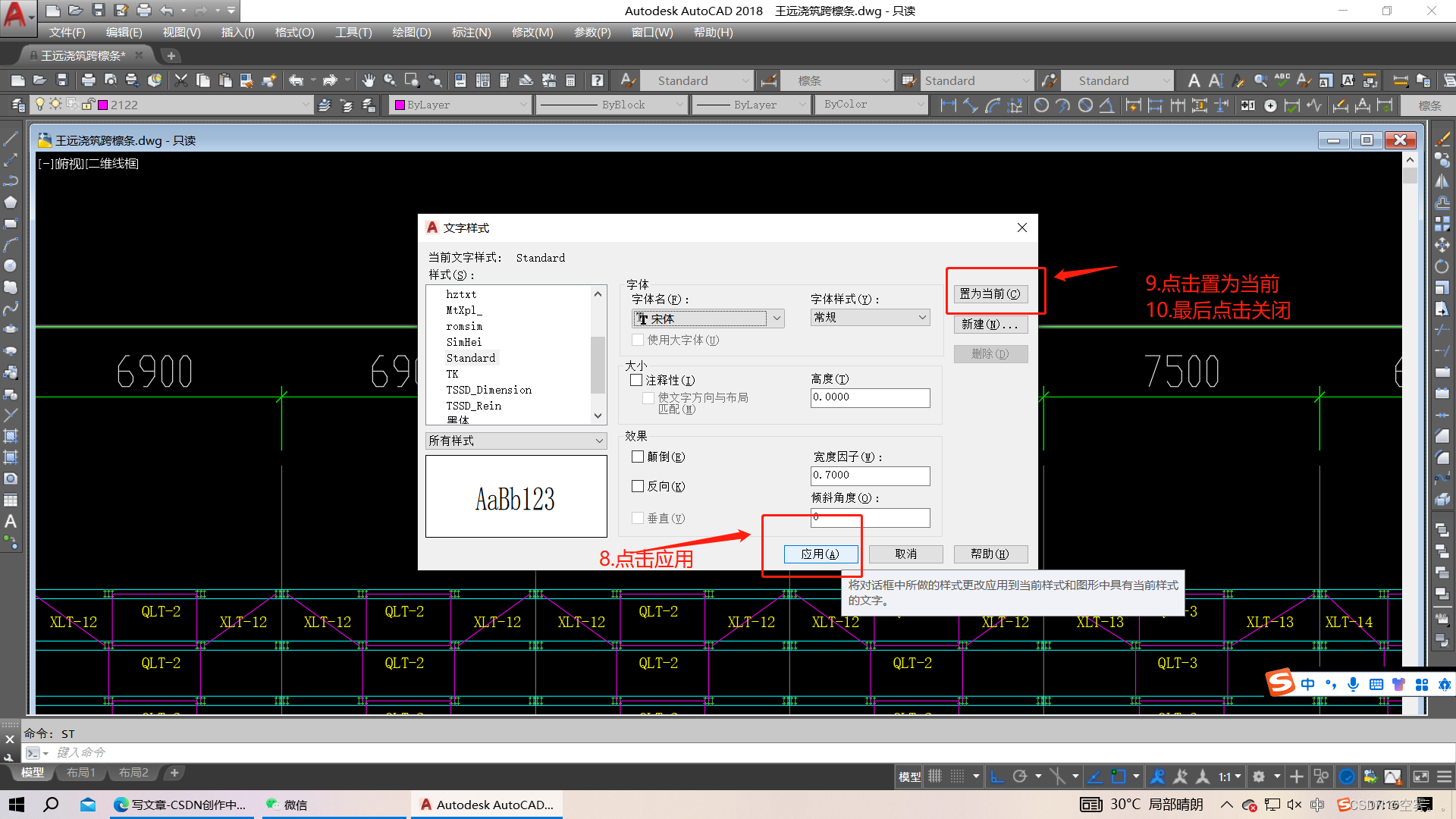Click the Plot print icon
The height and width of the screenshot is (819, 1456).
pyautogui.click(x=88, y=80)
